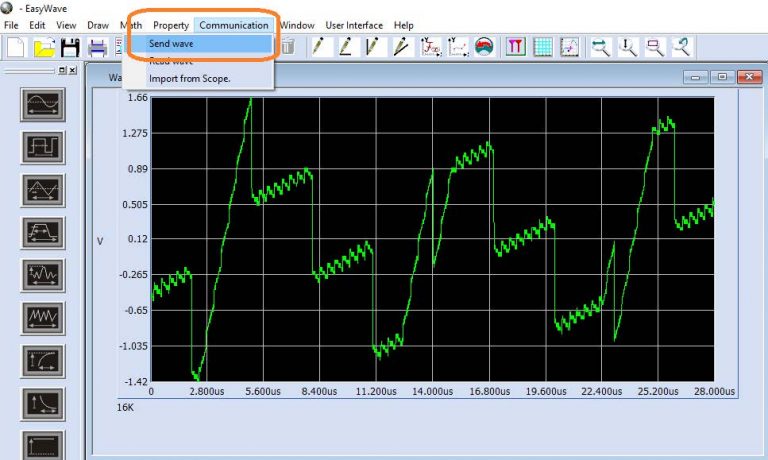768x460 pixels.
Task: Click the Print toolbar icon
Action: pos(97,47)
